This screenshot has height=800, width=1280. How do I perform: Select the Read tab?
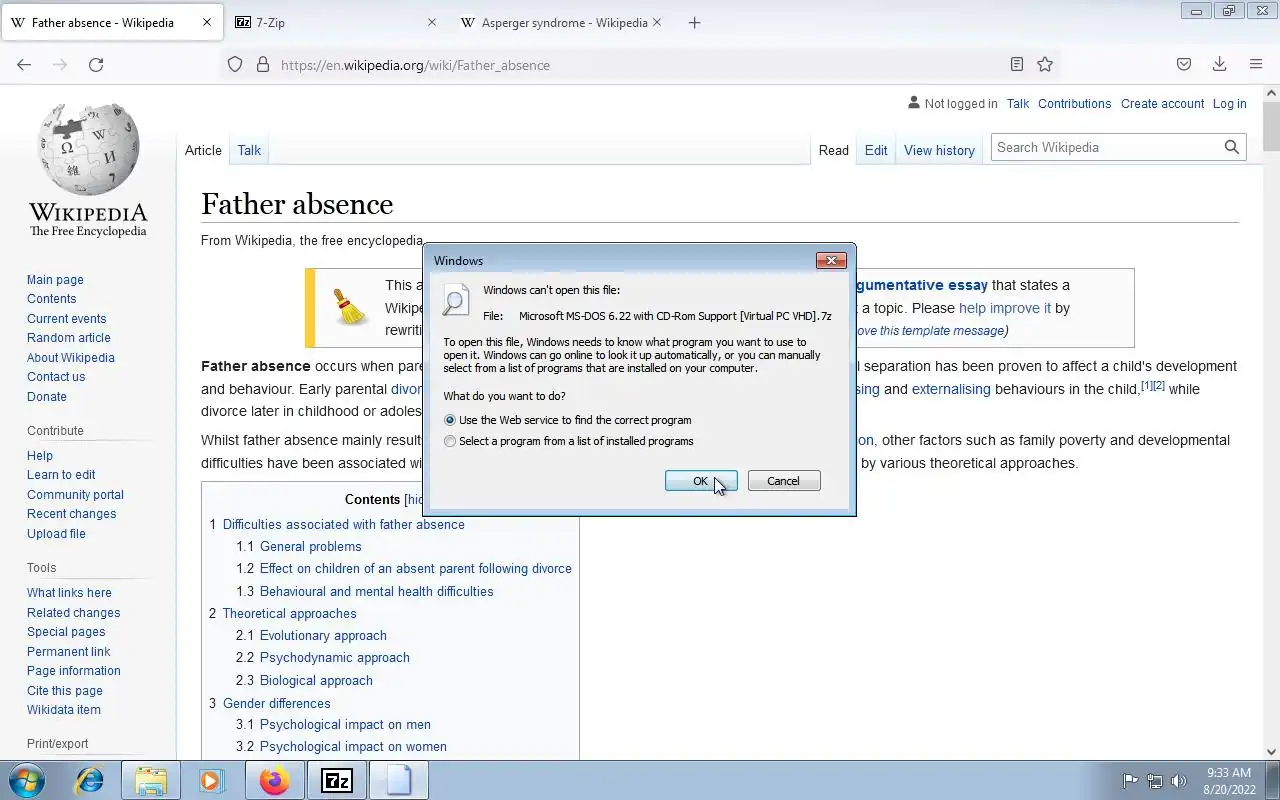coord(833,150)
